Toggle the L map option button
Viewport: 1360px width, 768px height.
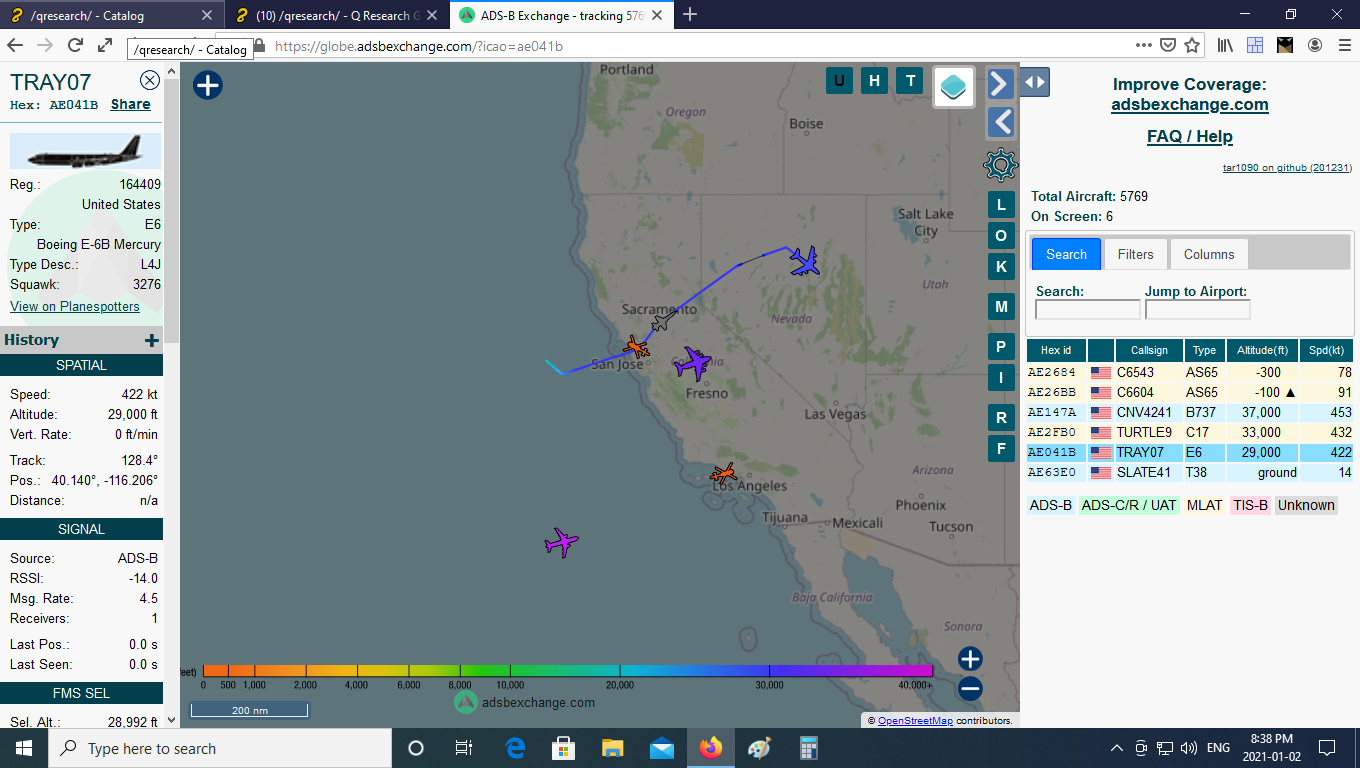(1001, 205)
